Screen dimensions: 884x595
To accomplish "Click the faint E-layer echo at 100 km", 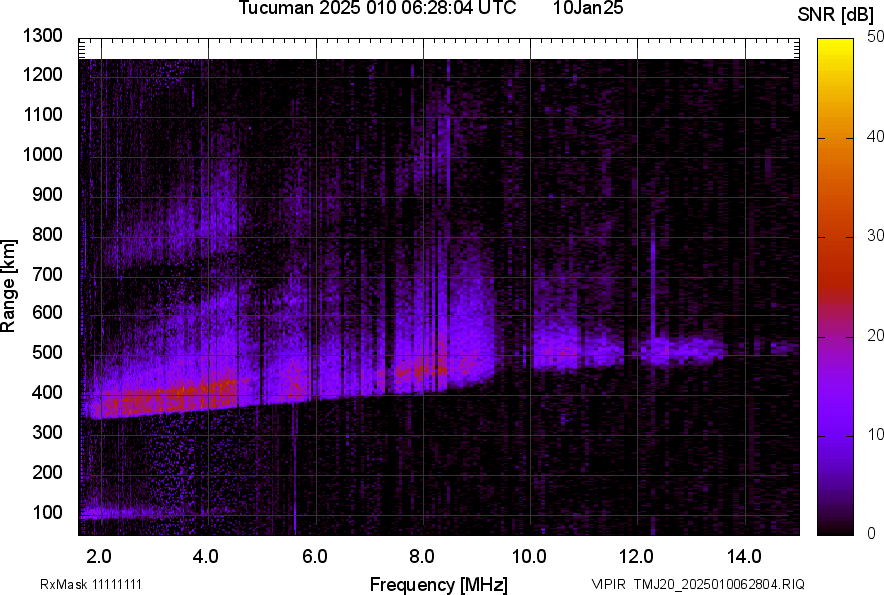I will point(120,513).
